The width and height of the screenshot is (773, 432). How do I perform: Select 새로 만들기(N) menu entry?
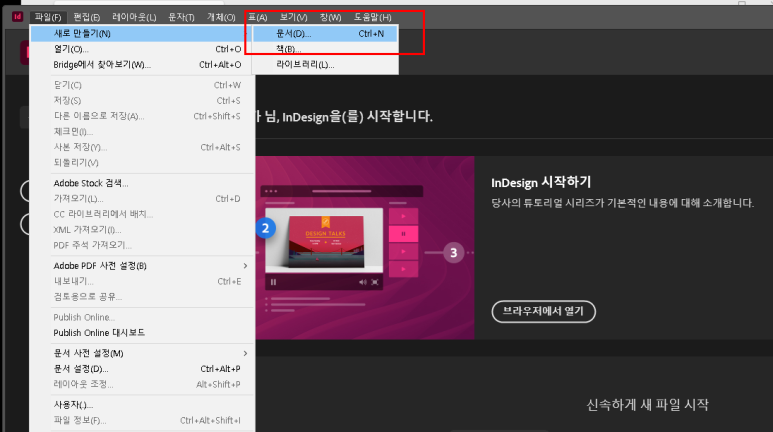[142, 34]
